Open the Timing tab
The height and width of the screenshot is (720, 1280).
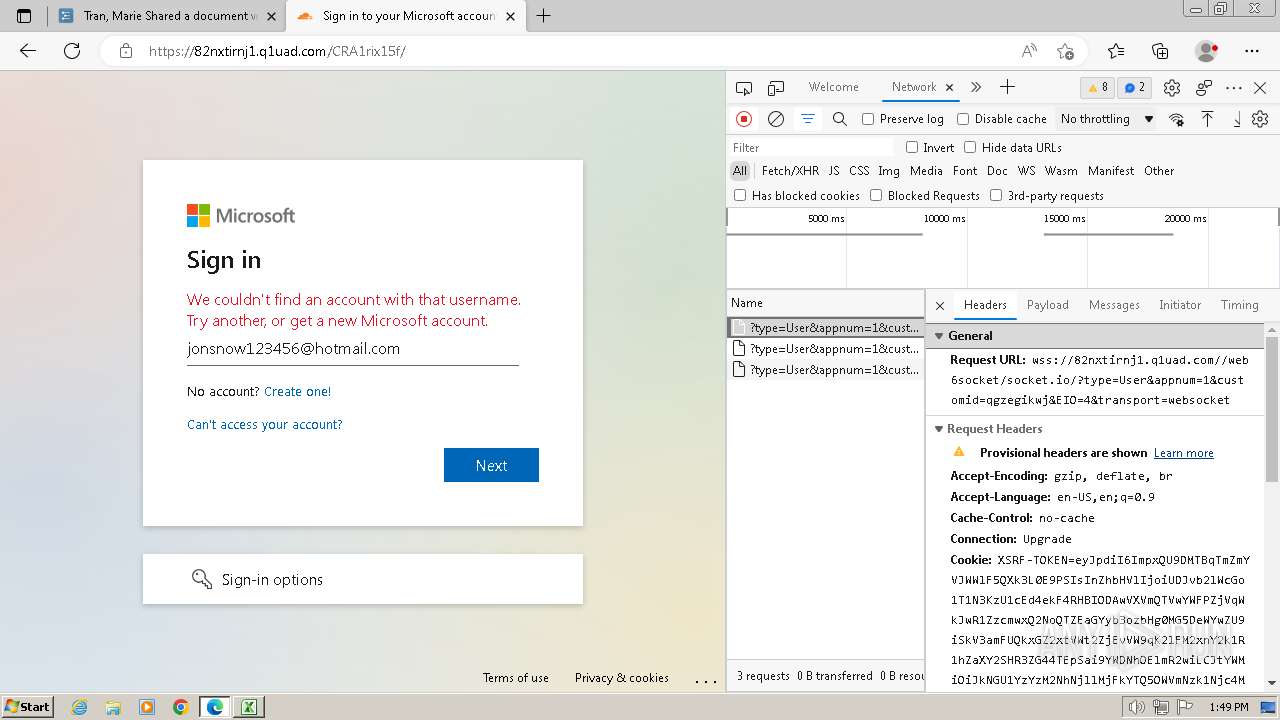1239,305
